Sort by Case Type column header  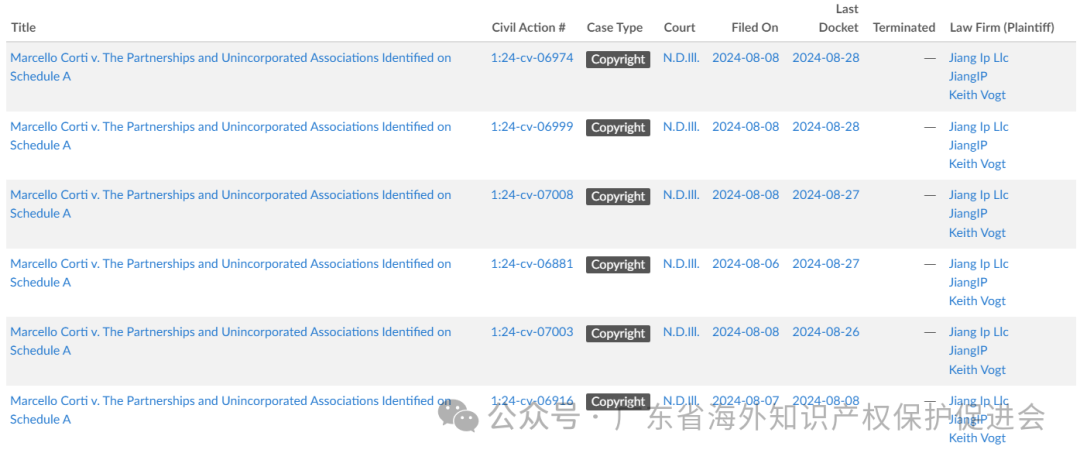click(614, 28)
